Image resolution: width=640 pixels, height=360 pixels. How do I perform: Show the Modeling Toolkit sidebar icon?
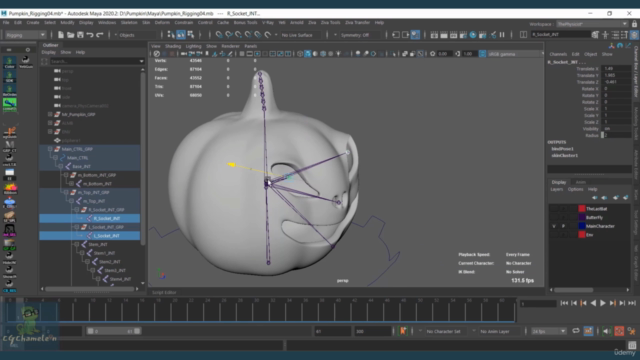coord(596,35)
